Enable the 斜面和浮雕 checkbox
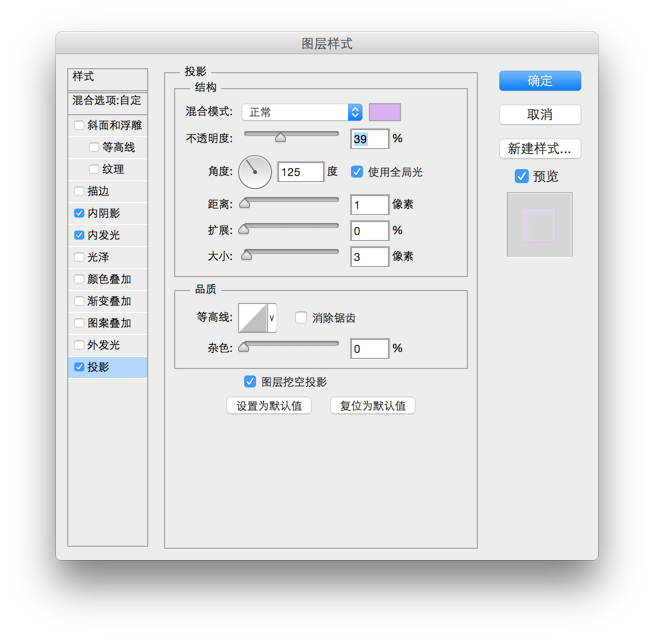The width and height of the screenshot is (654, 640). click(79, 125)
